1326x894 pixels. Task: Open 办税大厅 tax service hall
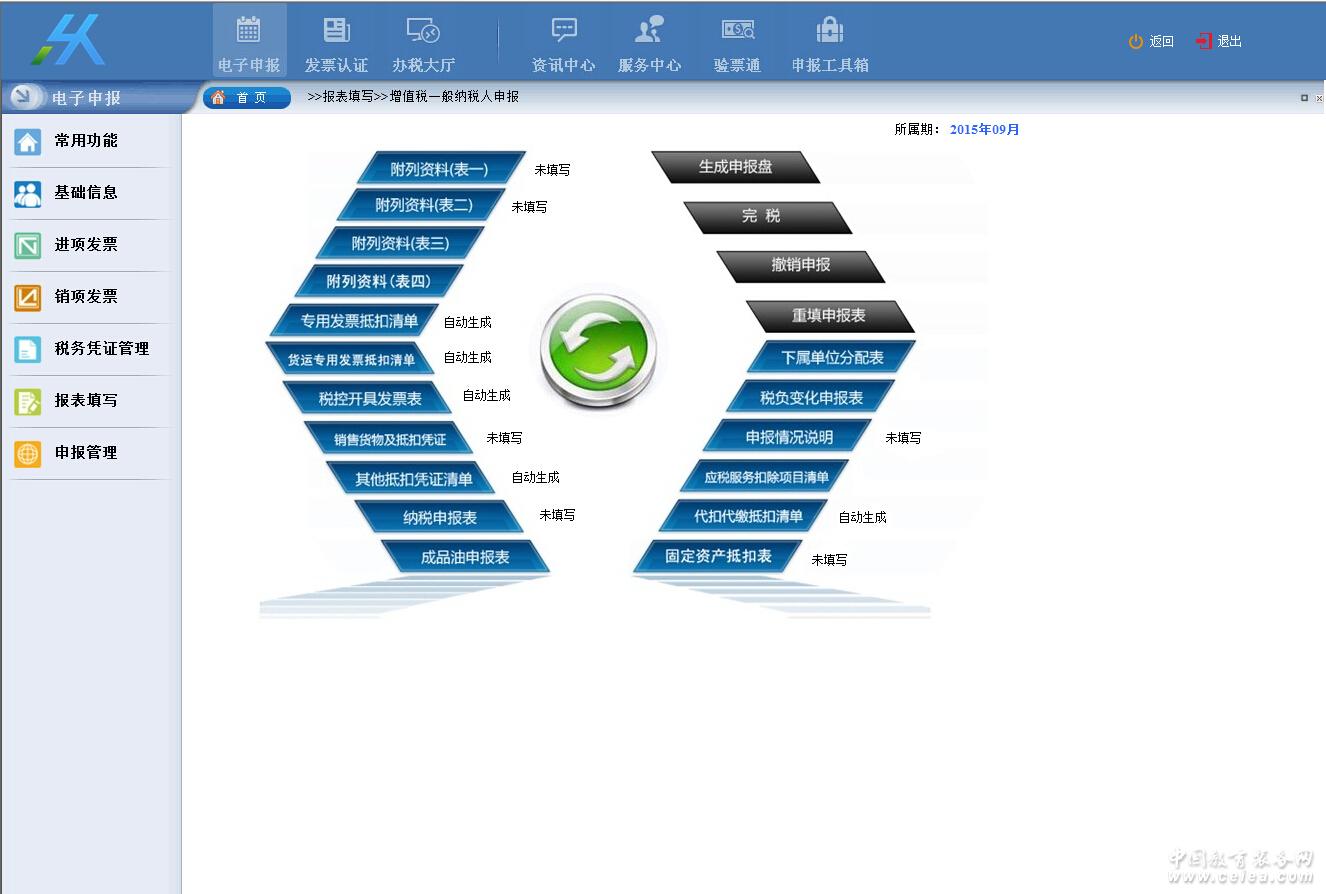pos(423,41)
